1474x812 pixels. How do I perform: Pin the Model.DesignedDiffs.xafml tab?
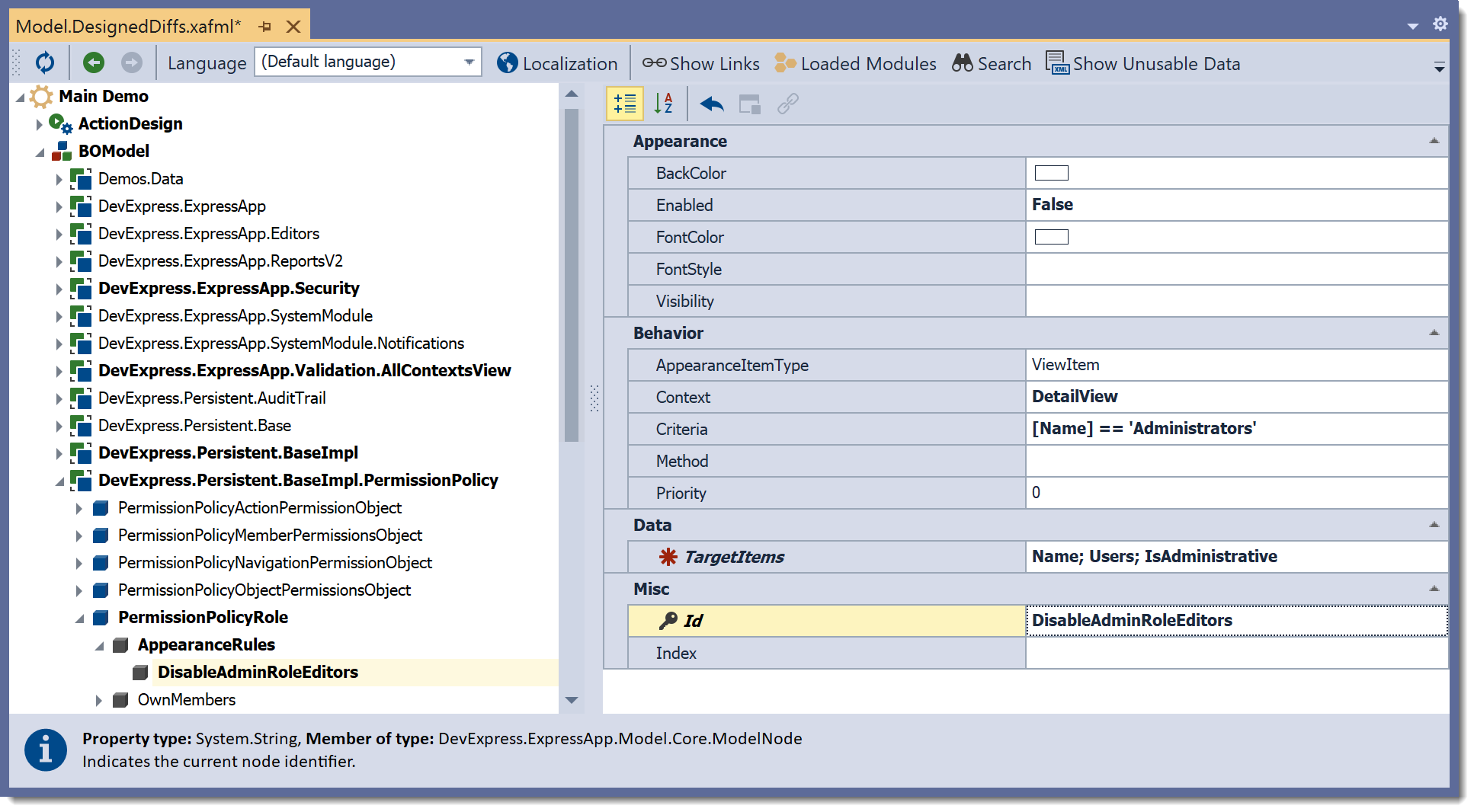tap(265, 27)
